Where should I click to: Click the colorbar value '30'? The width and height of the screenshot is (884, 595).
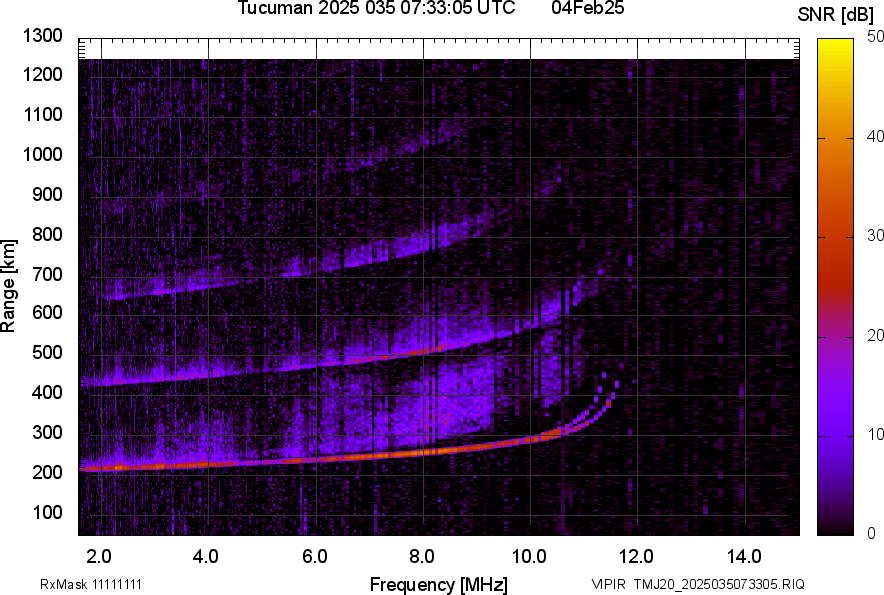[x=876, y=236]
